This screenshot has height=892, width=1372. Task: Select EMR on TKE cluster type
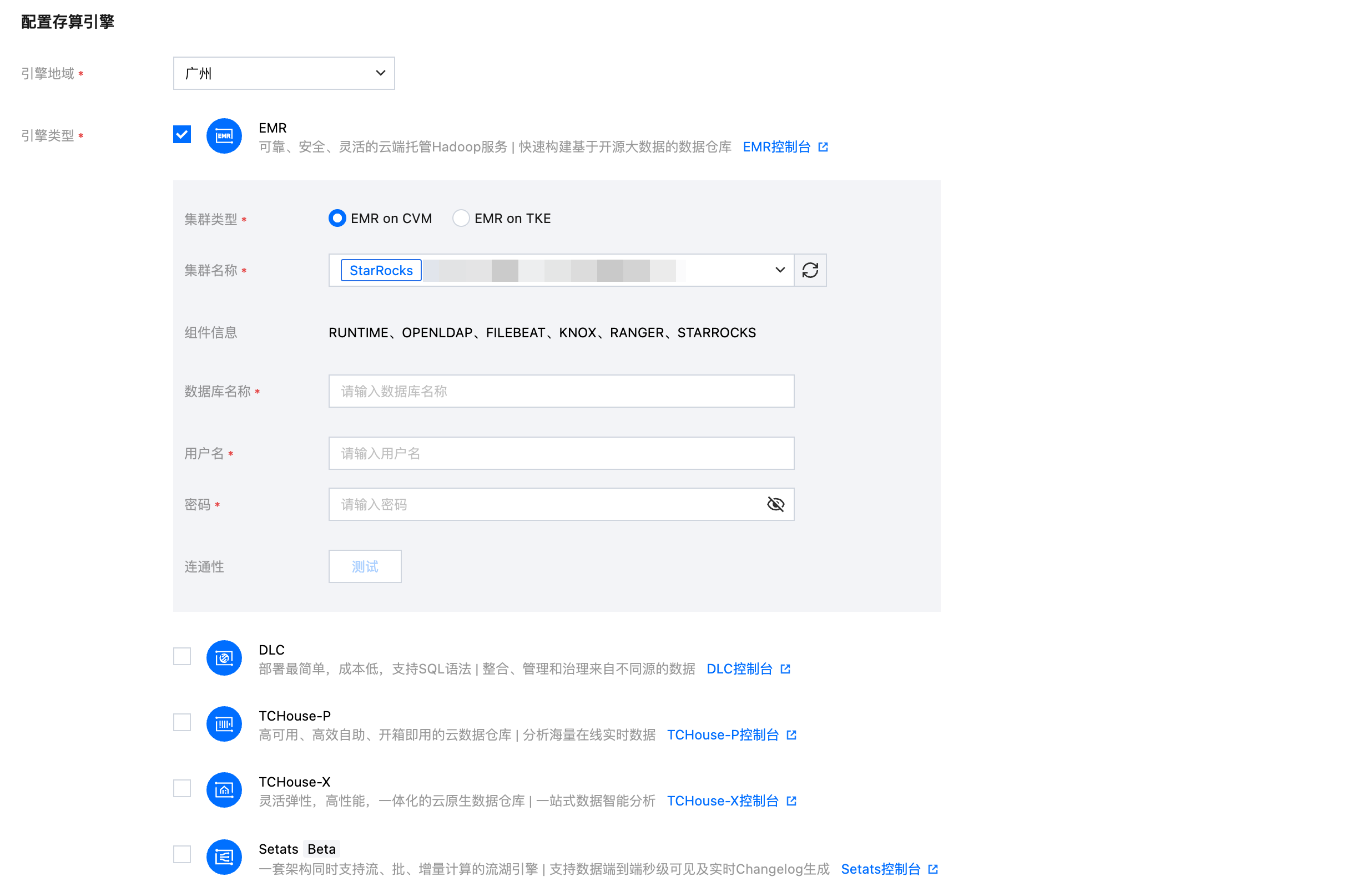tap(461, 219)
